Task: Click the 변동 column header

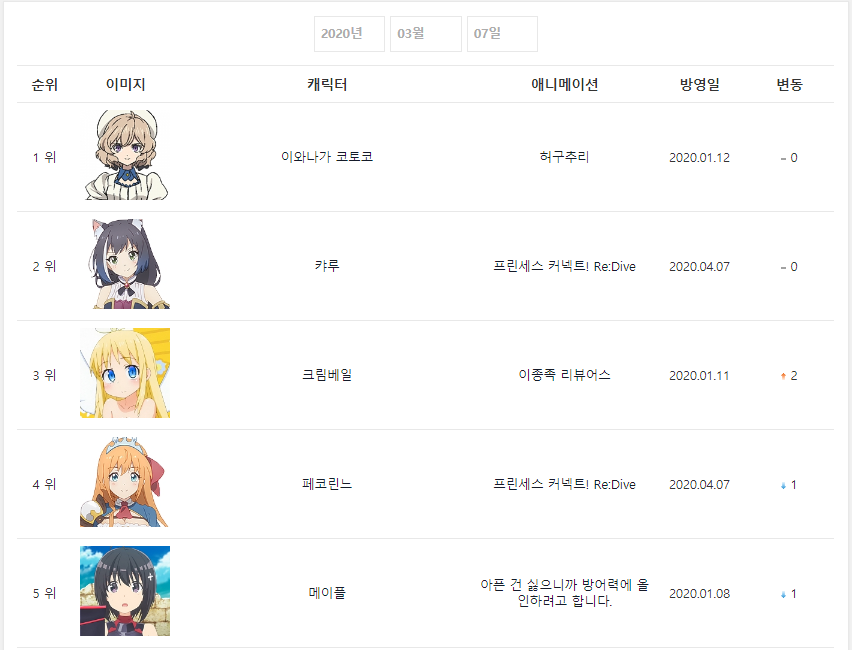Action: click(789, 84)
